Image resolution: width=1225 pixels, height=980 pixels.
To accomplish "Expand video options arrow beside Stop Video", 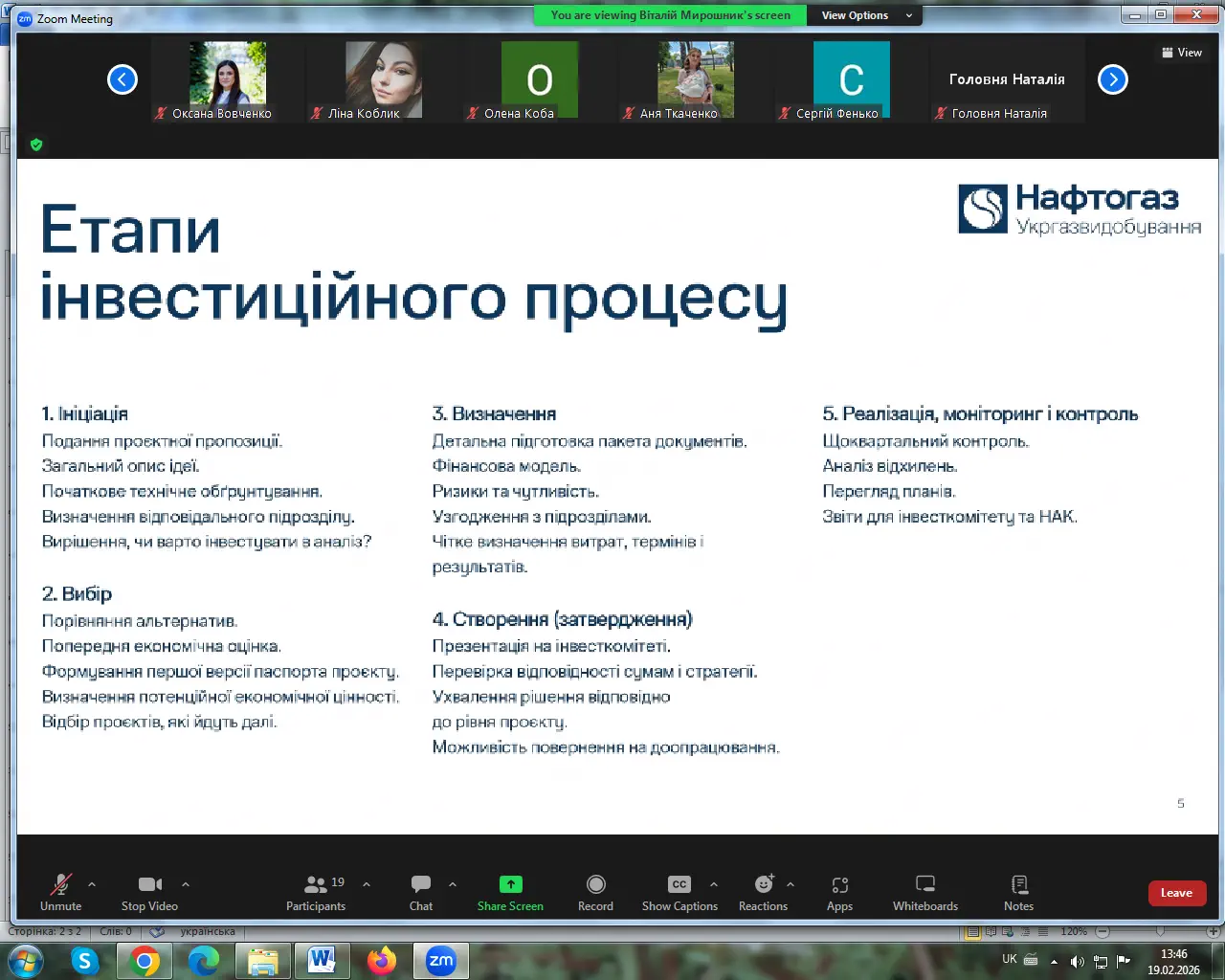I will (186, 884).
